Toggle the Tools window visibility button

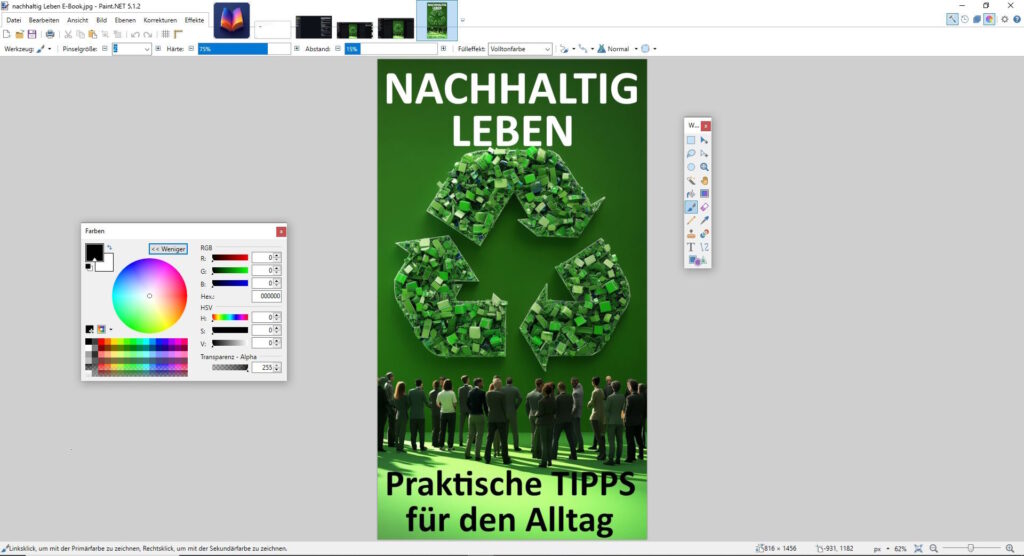click(x=952, y=19)
